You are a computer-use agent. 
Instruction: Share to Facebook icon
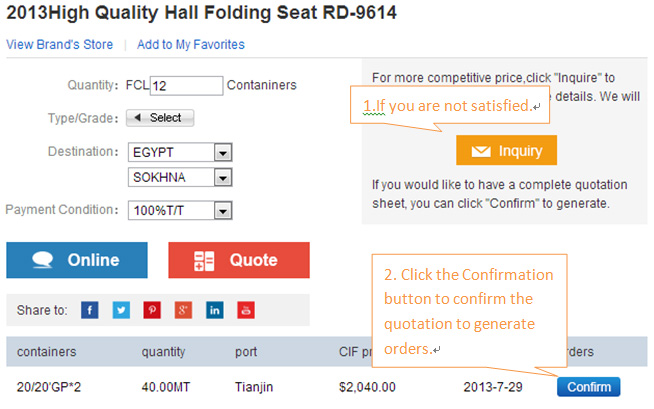click(90, 310)
